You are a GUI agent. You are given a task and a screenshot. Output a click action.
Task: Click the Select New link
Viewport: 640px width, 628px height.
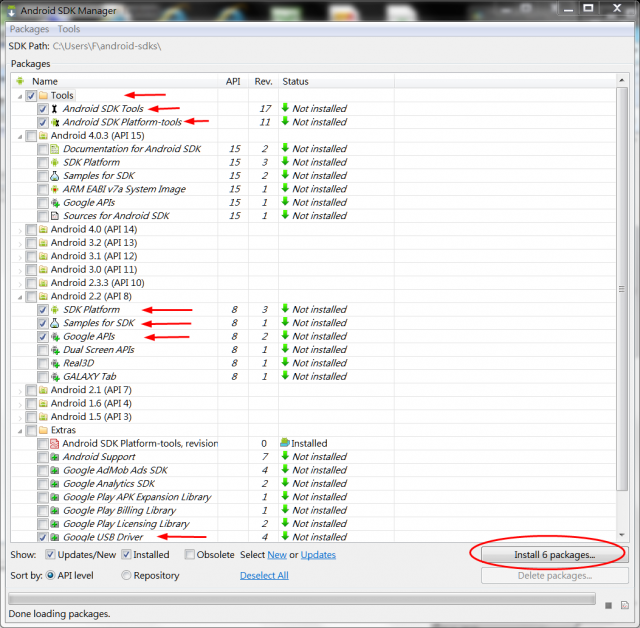(x=277, y=555)
